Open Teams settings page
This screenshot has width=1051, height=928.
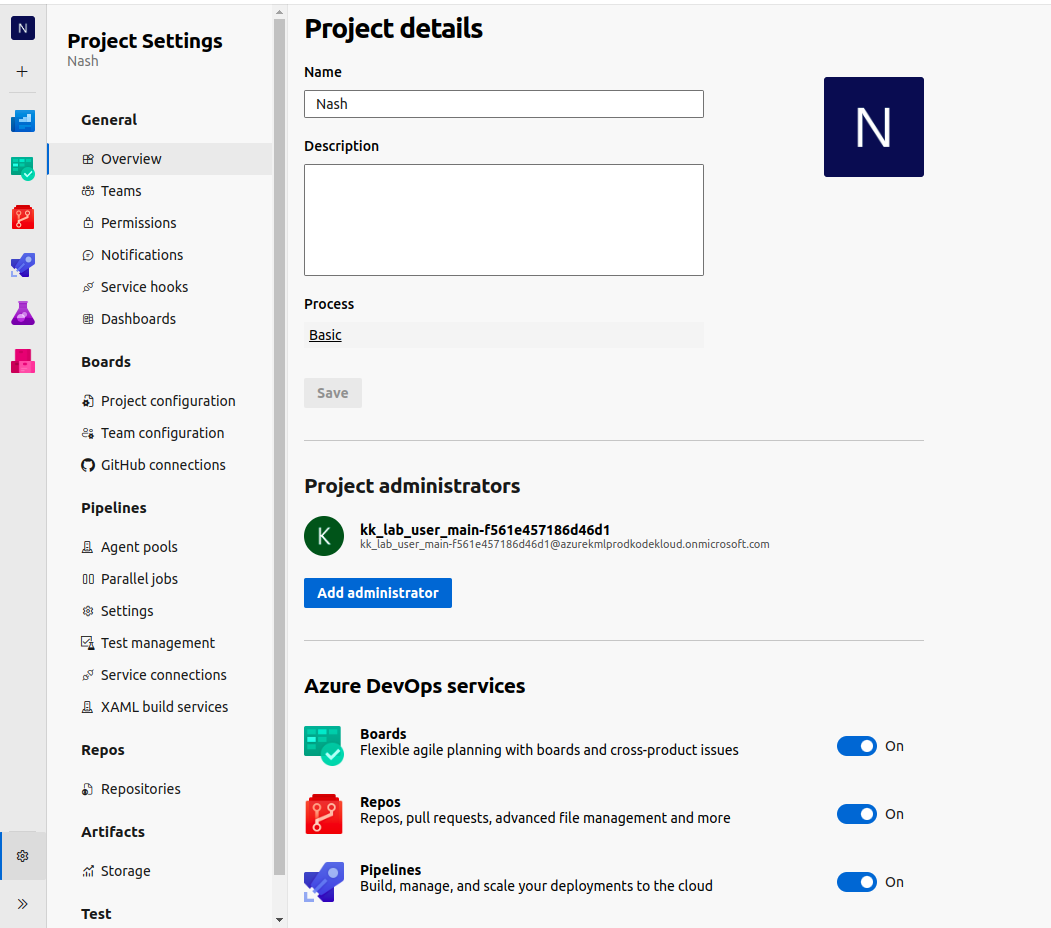pos(121,191)
